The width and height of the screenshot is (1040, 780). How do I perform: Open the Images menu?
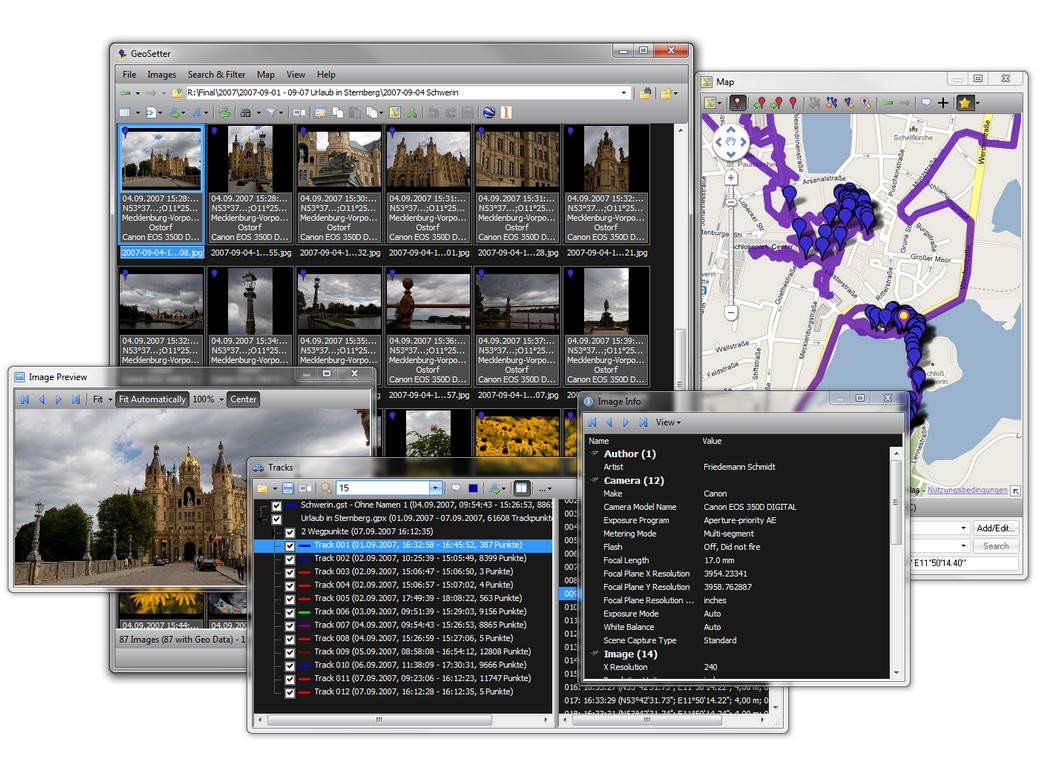coord(162,74)
